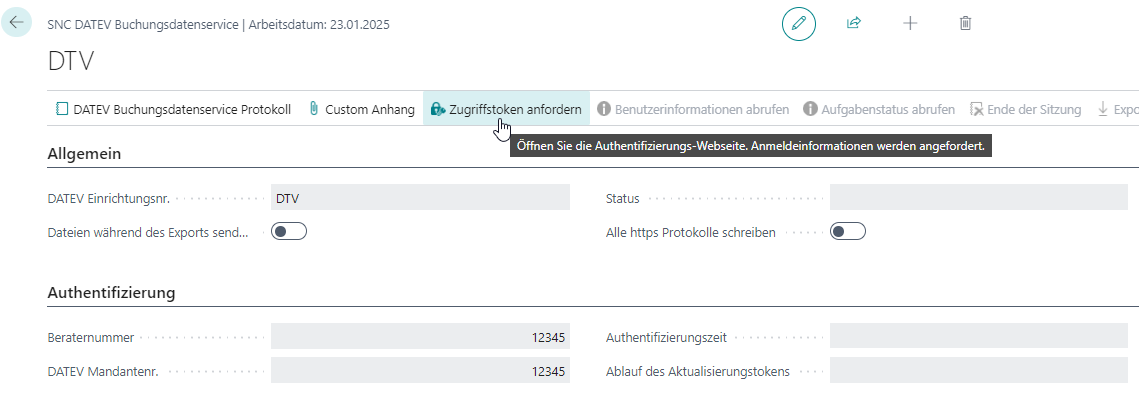The height and width of the screenshot is (412, 1139).
Task: Click Ende der Sitzung action
Action: 1026,109
